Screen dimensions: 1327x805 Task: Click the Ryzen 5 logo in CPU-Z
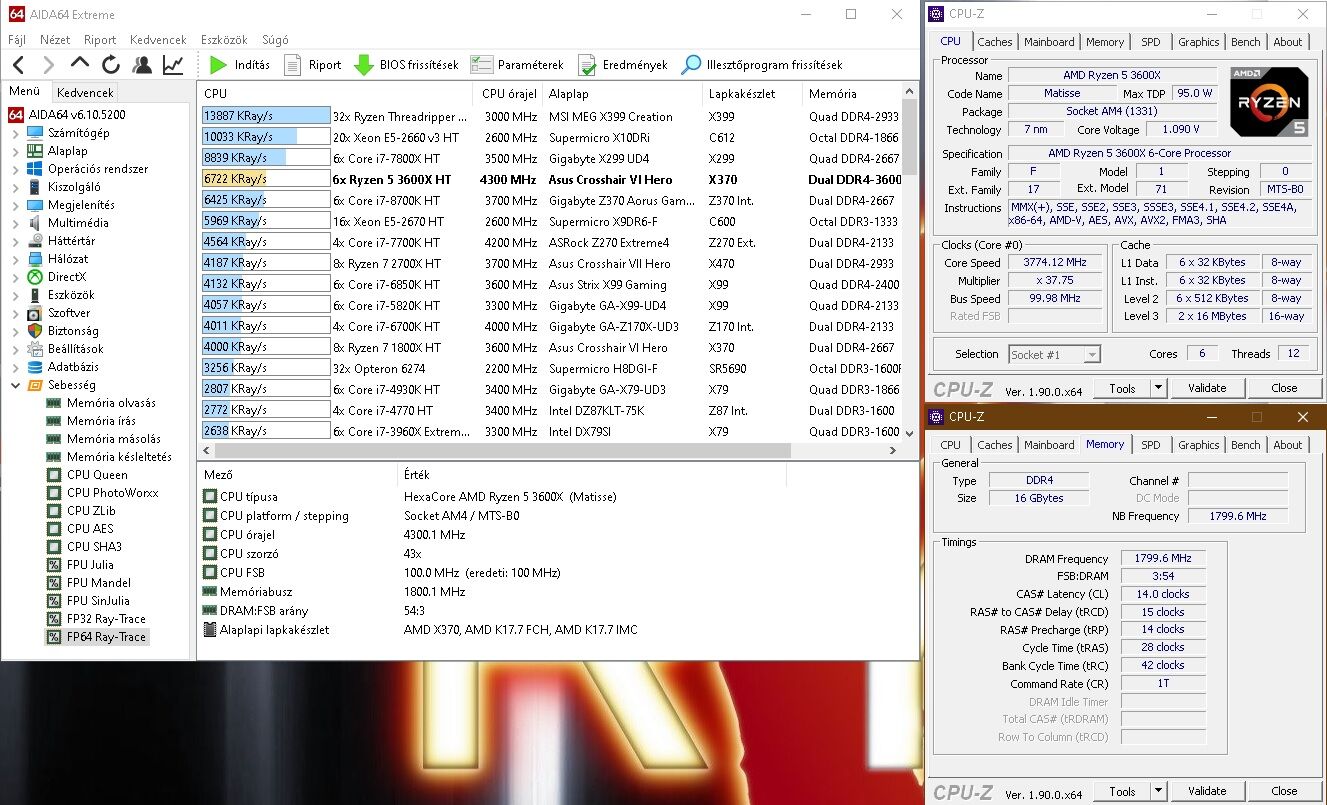pos(1269,102)
